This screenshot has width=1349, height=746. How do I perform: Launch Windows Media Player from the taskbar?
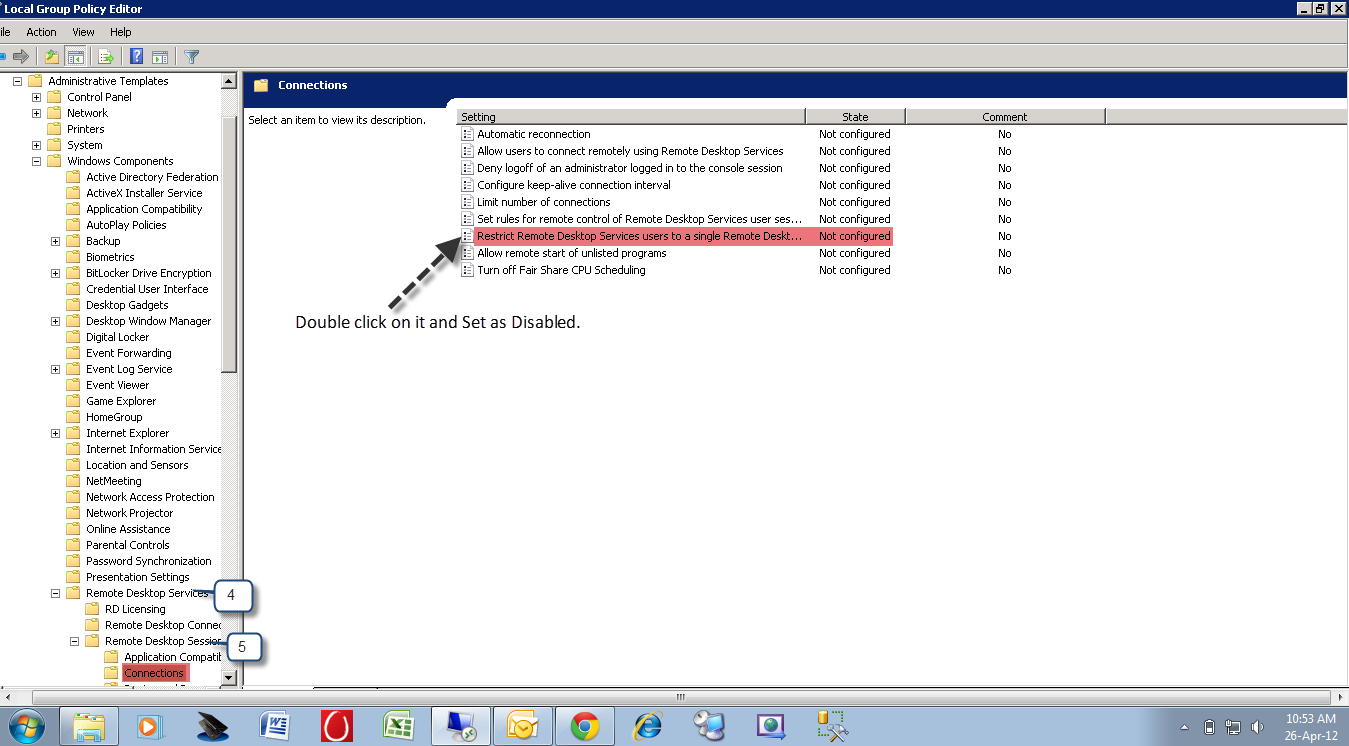point(150,726)
